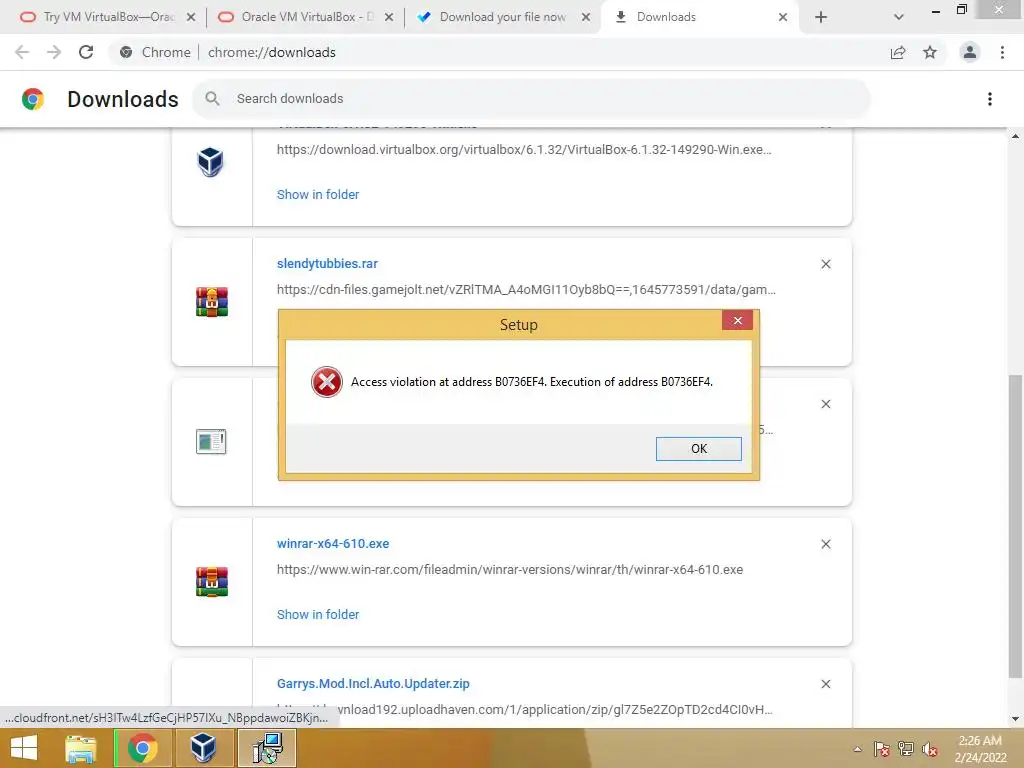1024x768 pixels.
Task: Click the Setup installer taskbar icon
Action: 267,748
